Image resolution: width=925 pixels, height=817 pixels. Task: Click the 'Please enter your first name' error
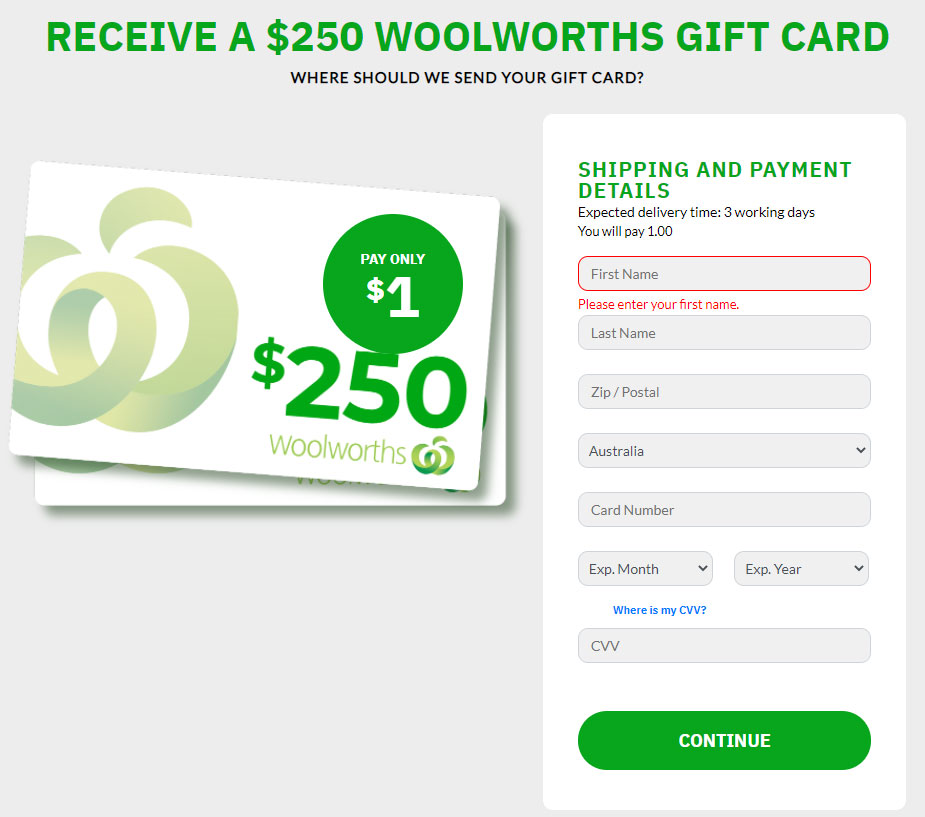click(658, 304)
